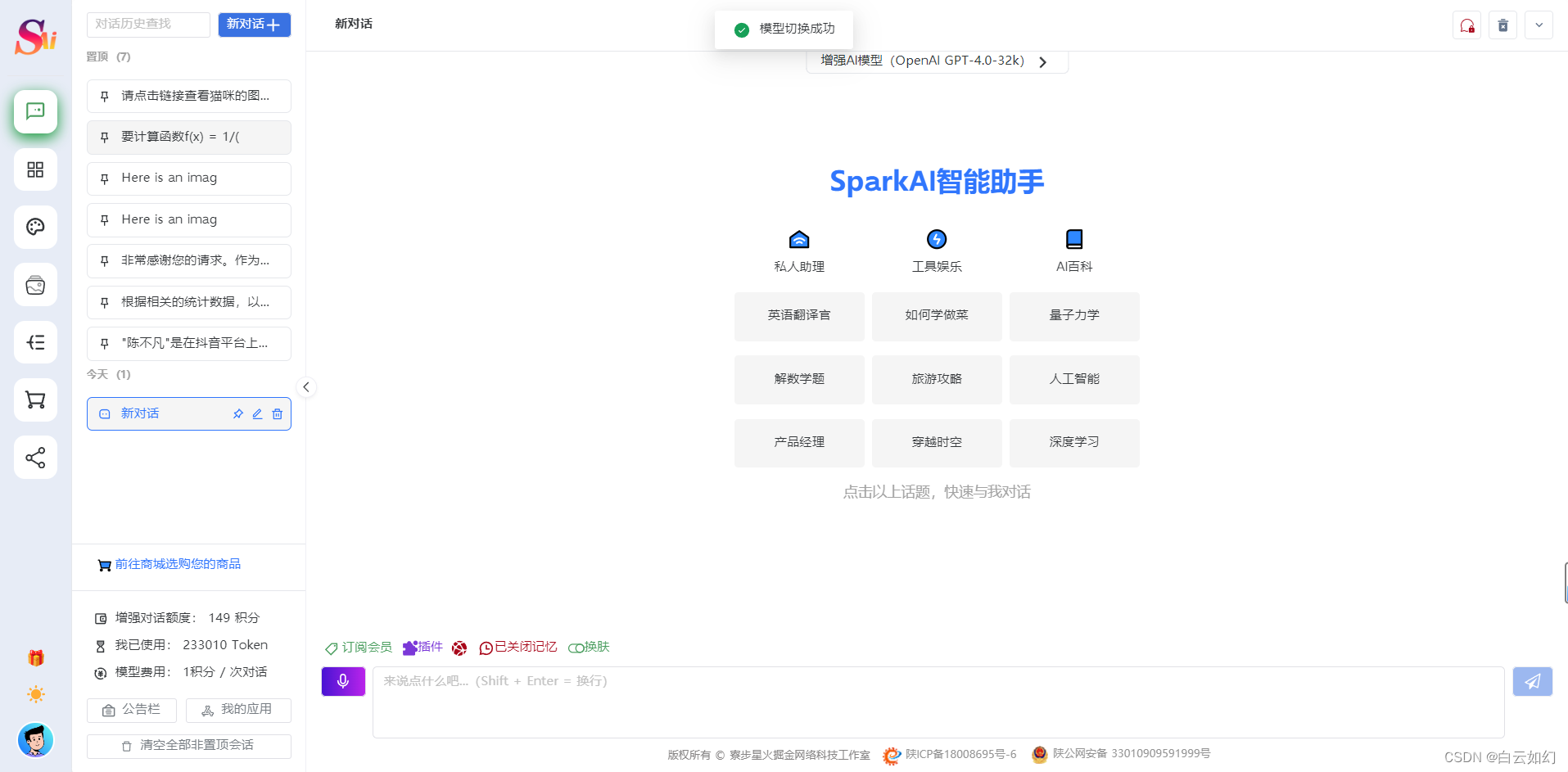Click the 人工智能 topic
1568x772 pixels.
coord(1074,380)
